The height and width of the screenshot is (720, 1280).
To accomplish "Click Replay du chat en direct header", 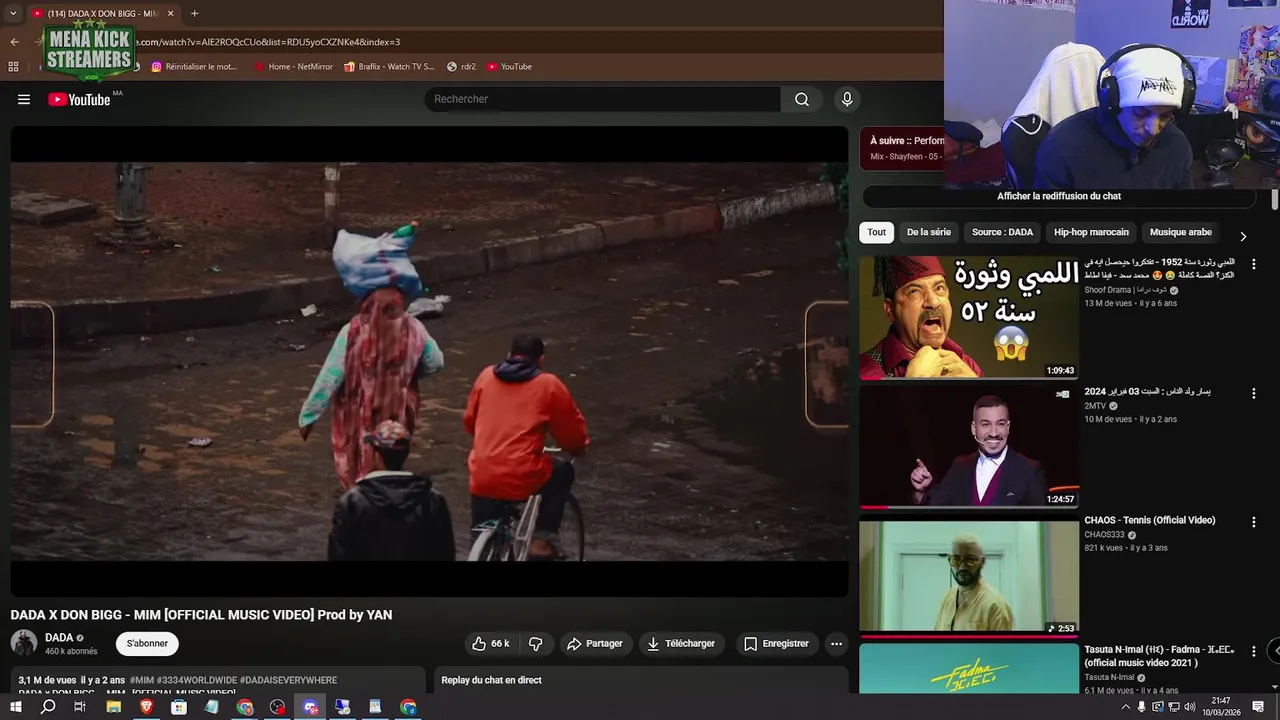I will [x=491, y=680].
